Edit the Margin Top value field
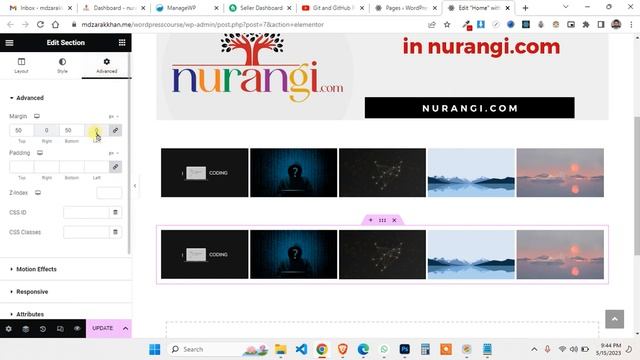 click(22, 130)
